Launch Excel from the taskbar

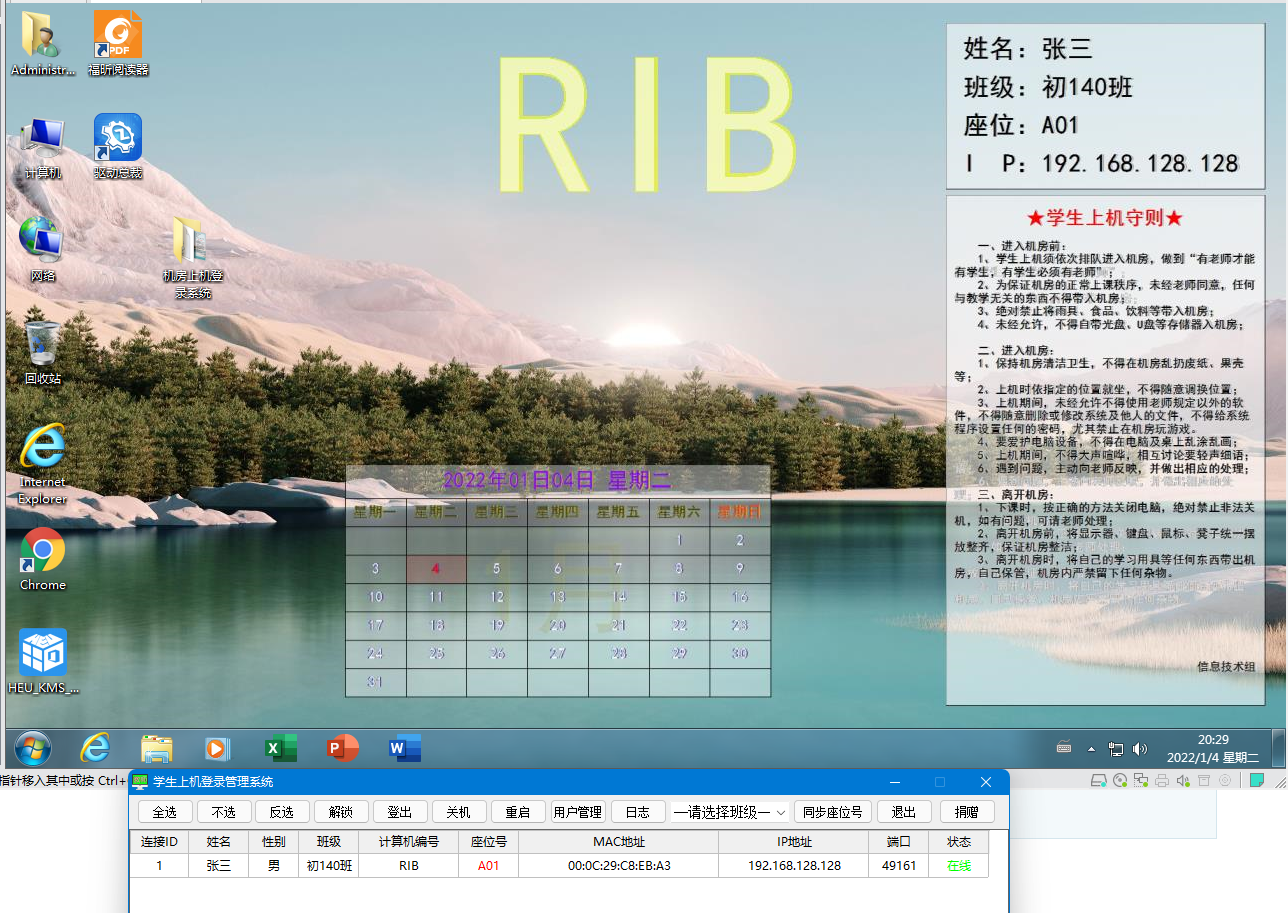point(280,748)
